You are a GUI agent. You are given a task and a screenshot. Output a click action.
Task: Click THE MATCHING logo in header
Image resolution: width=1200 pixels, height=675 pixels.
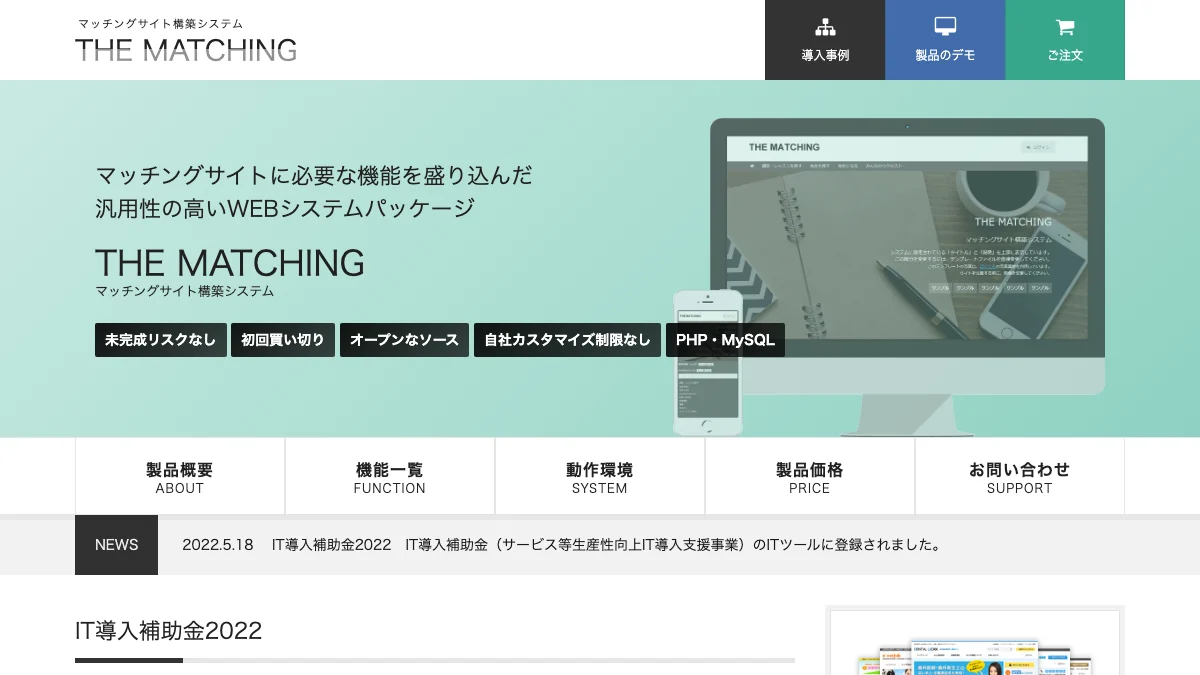[x=186, y=50]
